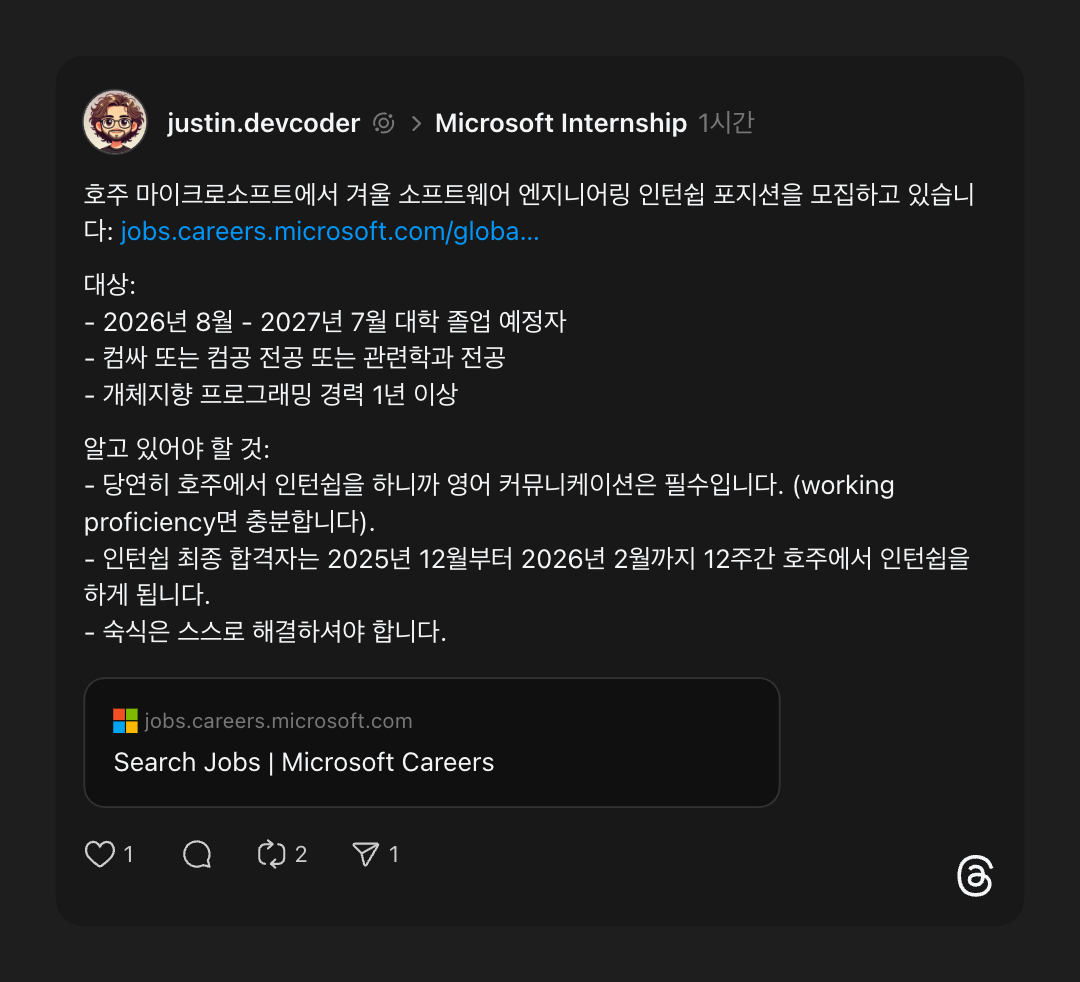Screen dimensions: 1080x982
Task: Click the 1시간 post timestamp
Action: (x=726, y=123)
